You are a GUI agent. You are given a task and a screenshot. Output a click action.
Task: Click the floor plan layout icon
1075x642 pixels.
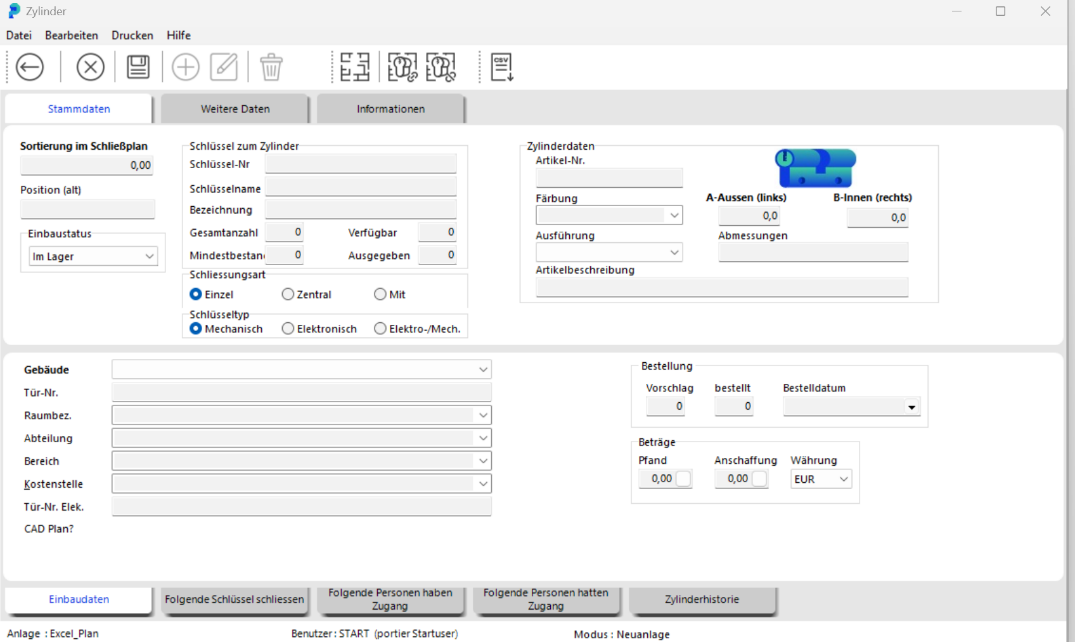[354, 67]
